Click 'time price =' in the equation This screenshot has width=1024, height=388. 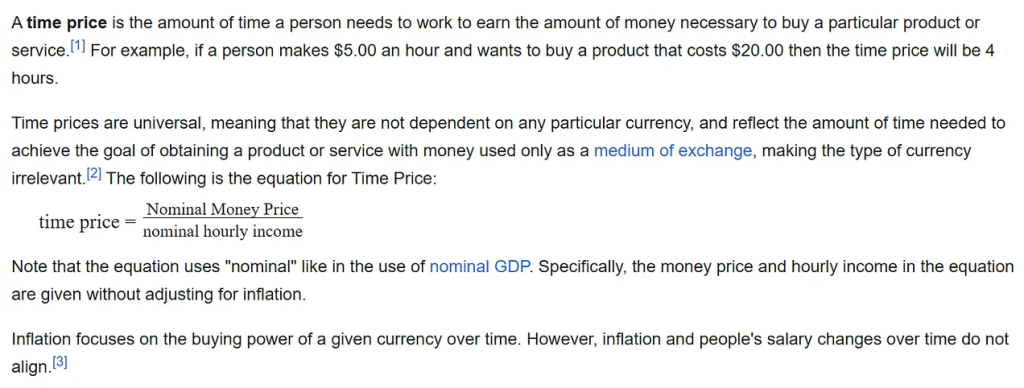pyautogui.click(x=87, y=223)
